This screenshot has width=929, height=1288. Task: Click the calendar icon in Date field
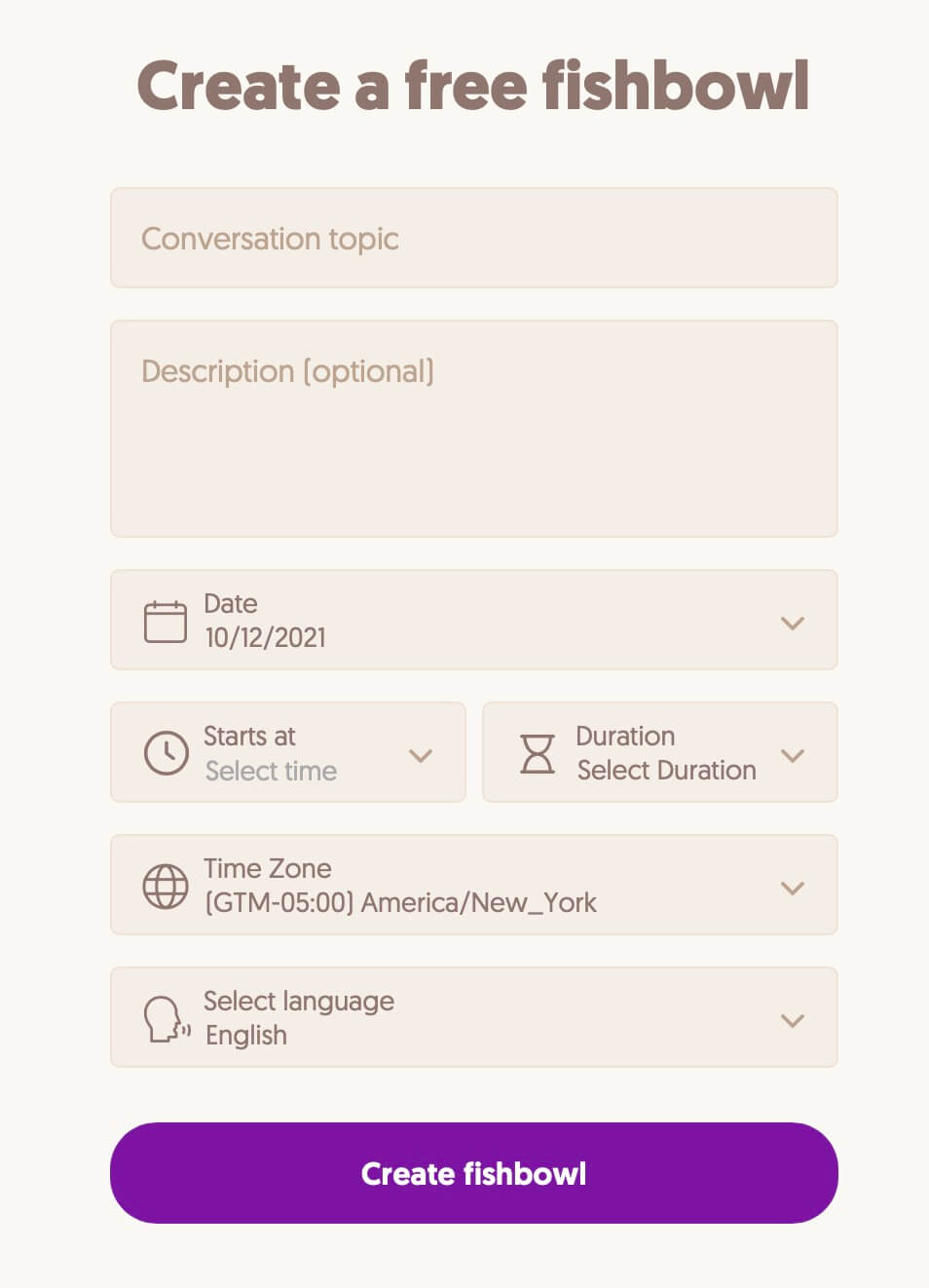pyautogui.click(x=166, y=621)
